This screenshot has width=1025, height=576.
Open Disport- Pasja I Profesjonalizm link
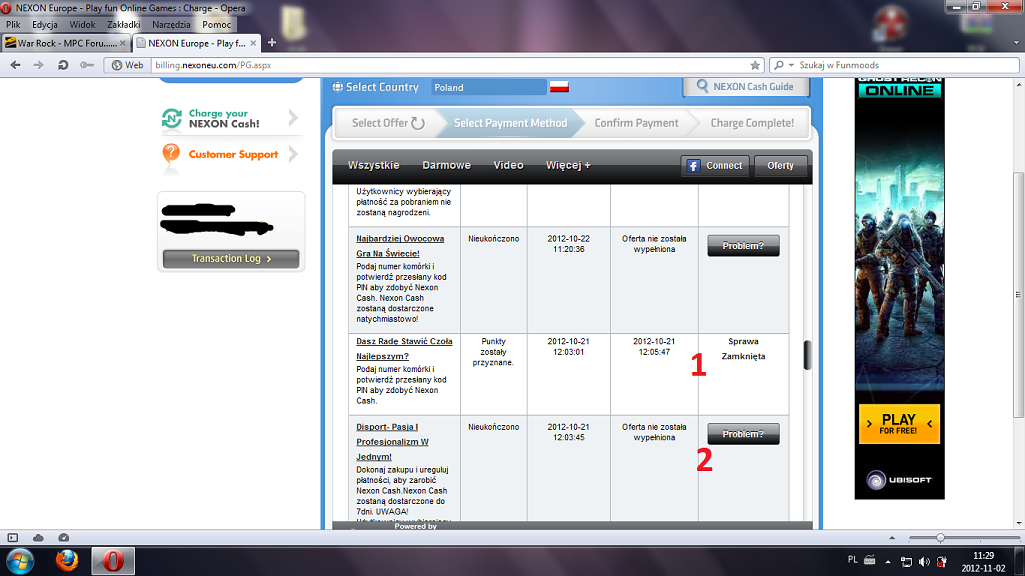(x=392, y=442)
